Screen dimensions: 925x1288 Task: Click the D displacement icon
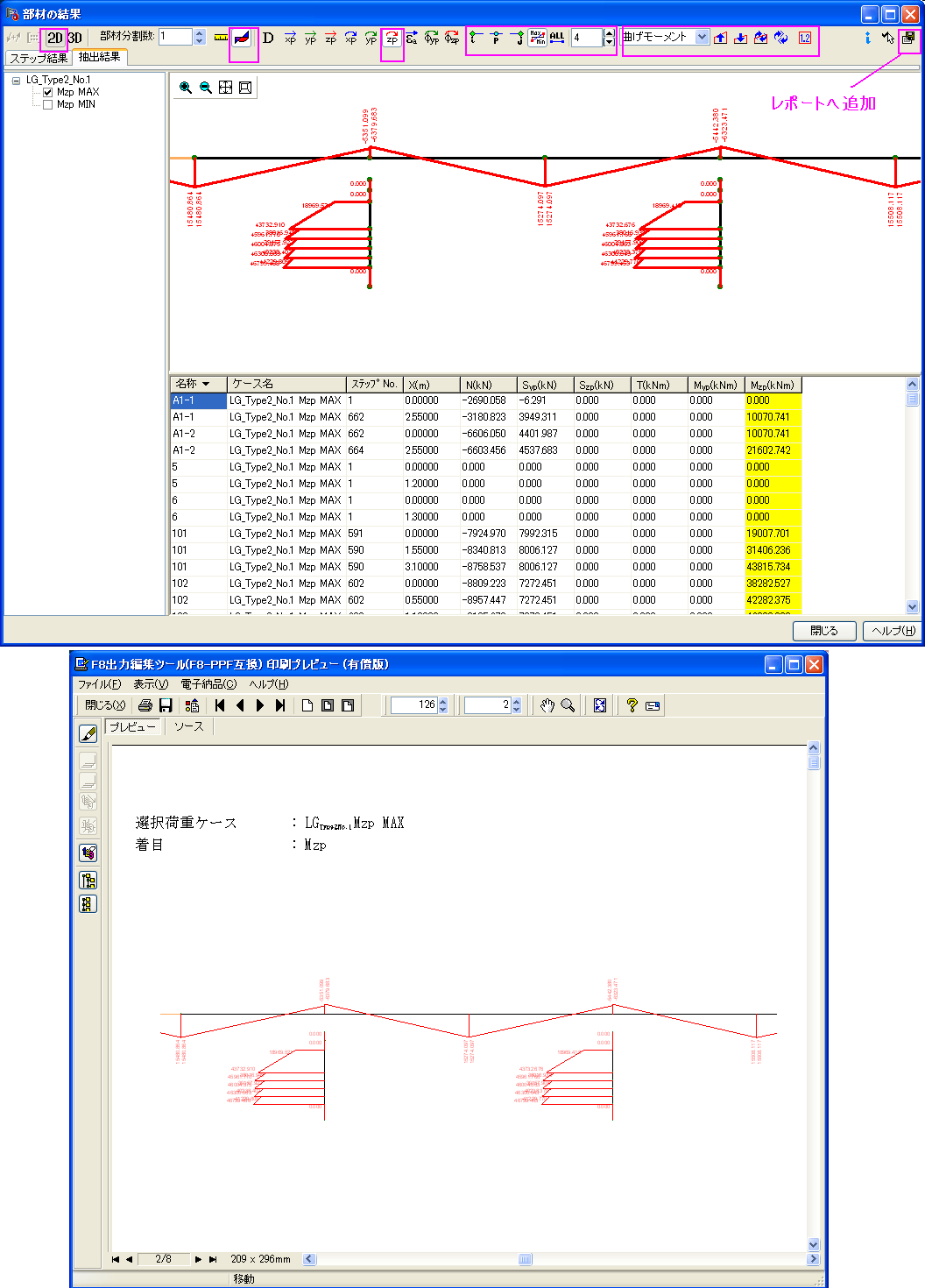coord(268,38)
